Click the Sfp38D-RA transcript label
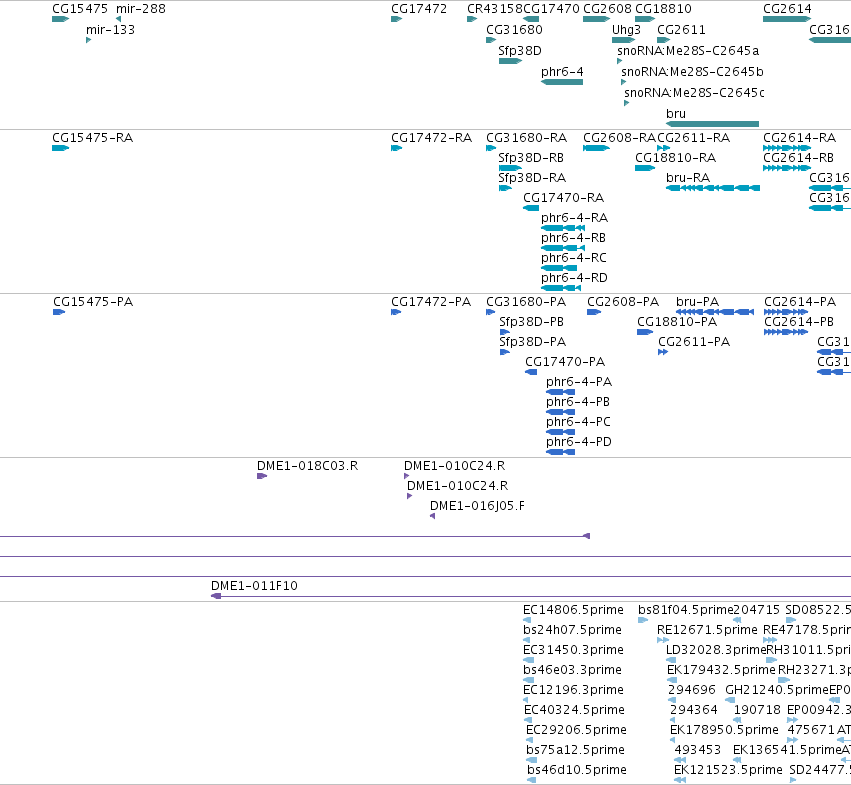This screenshot has height=785, width=851. point(532,178)
